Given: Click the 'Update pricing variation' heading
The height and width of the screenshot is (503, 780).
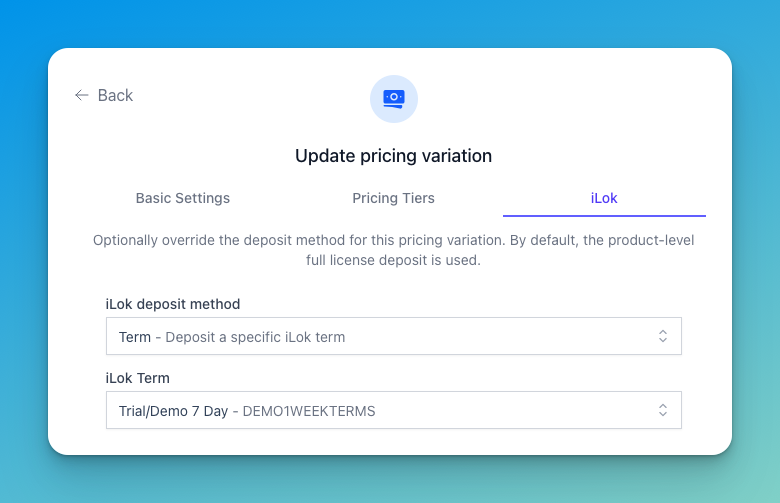Looking at the screenshot, I should (393, 156).
